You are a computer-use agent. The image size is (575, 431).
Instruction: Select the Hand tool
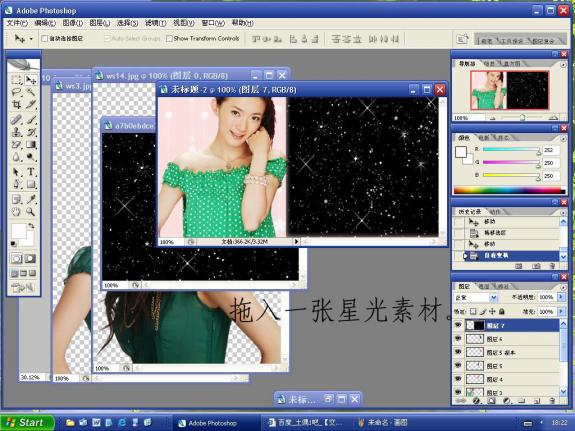pyautogui.click(x=17, y=212)
